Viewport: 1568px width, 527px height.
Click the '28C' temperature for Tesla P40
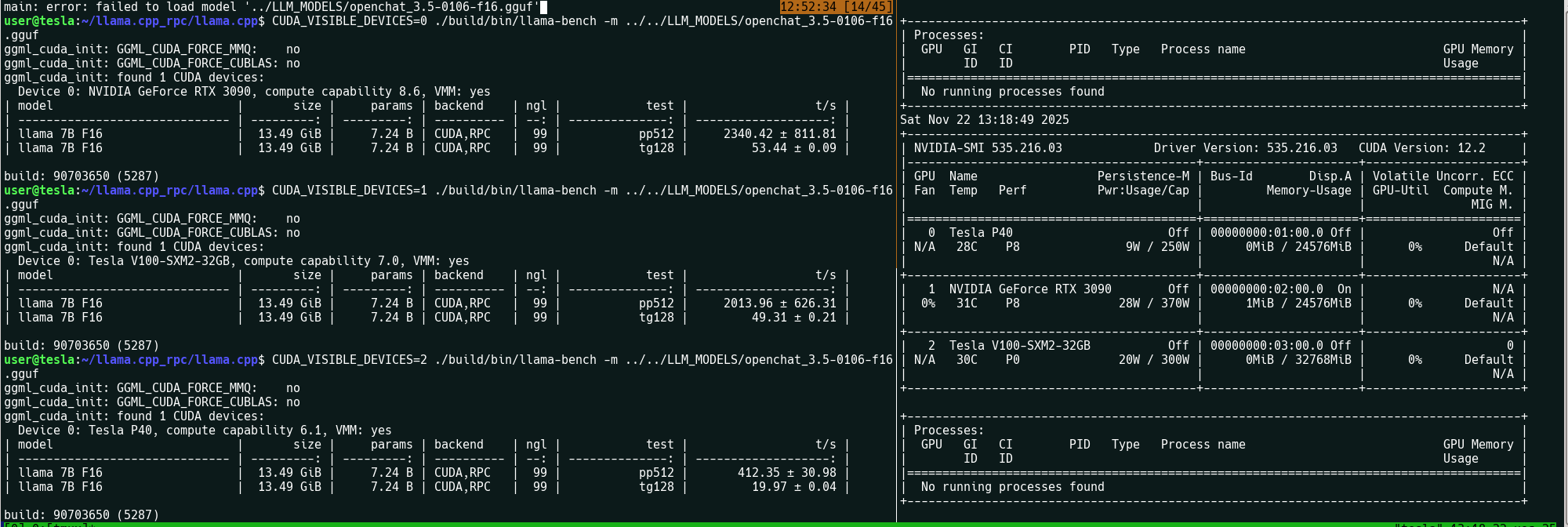point(967,247)
